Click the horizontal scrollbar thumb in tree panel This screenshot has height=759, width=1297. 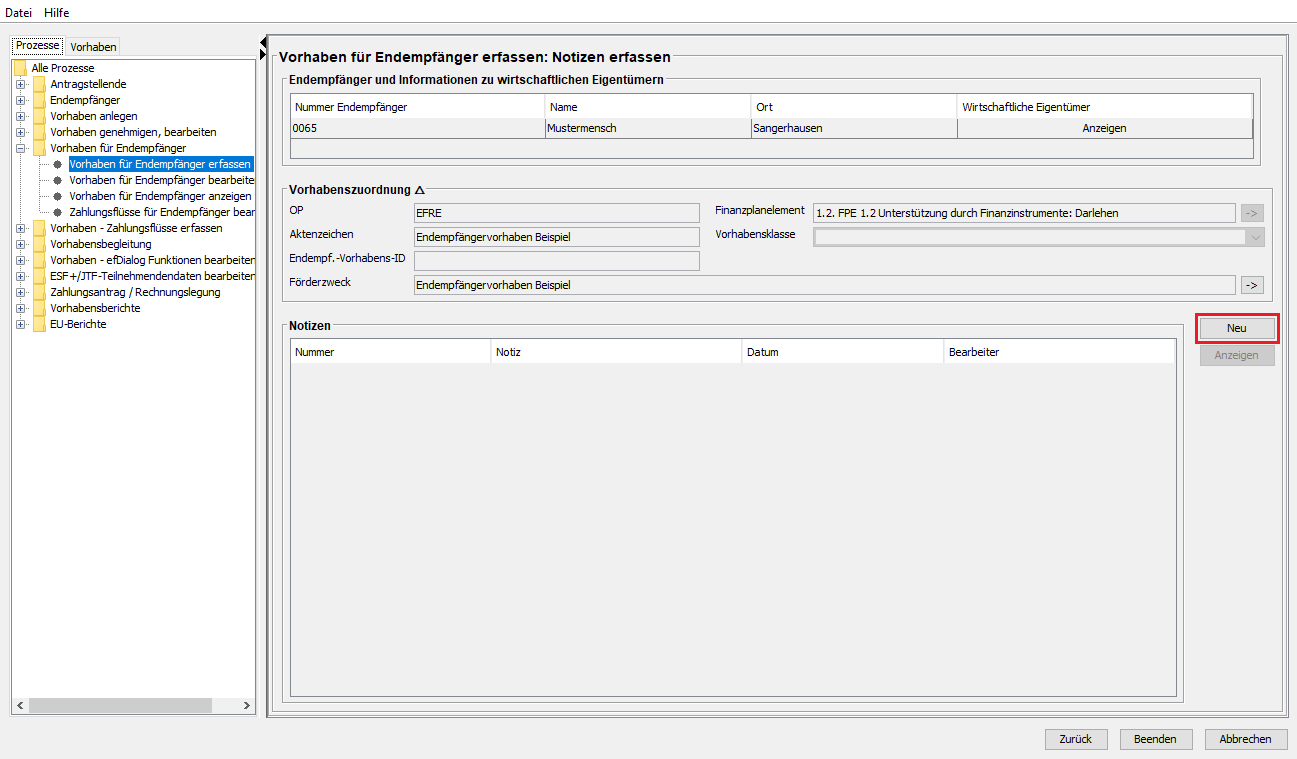pos(121,705)
